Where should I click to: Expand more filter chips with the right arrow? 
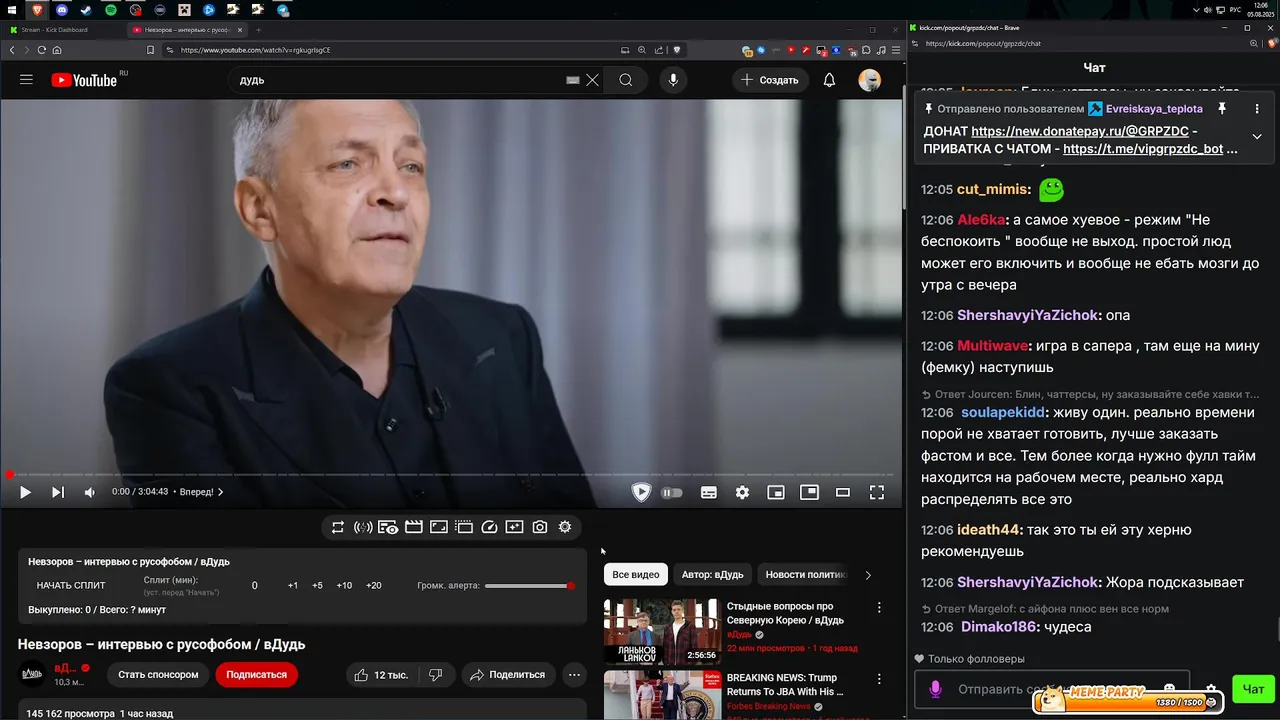(x=868, y=575)
